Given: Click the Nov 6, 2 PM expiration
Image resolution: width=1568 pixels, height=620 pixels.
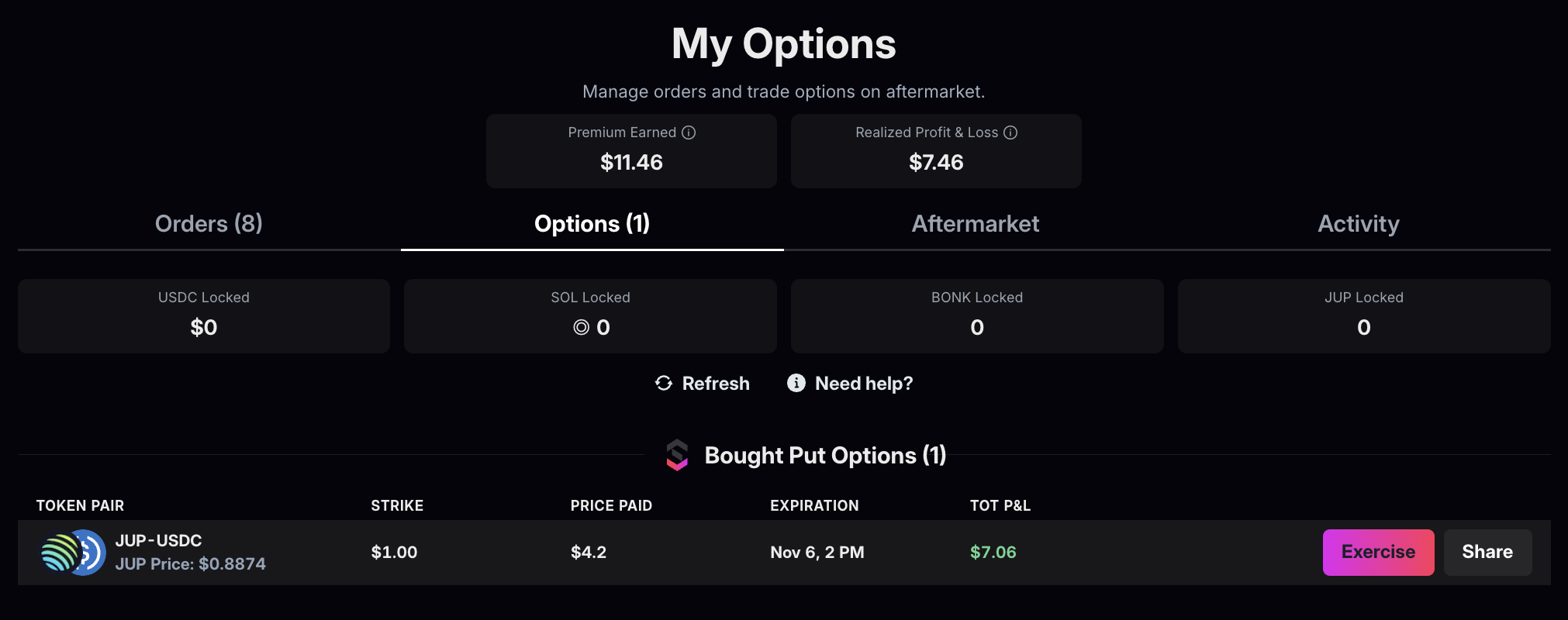Looking at the screenshot, I should pyautogui.click(x=817, y=553).
